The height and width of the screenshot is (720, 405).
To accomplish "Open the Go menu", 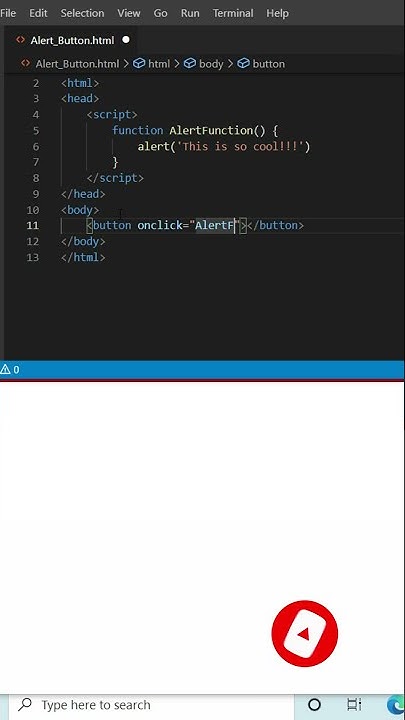I will (160, 13).
